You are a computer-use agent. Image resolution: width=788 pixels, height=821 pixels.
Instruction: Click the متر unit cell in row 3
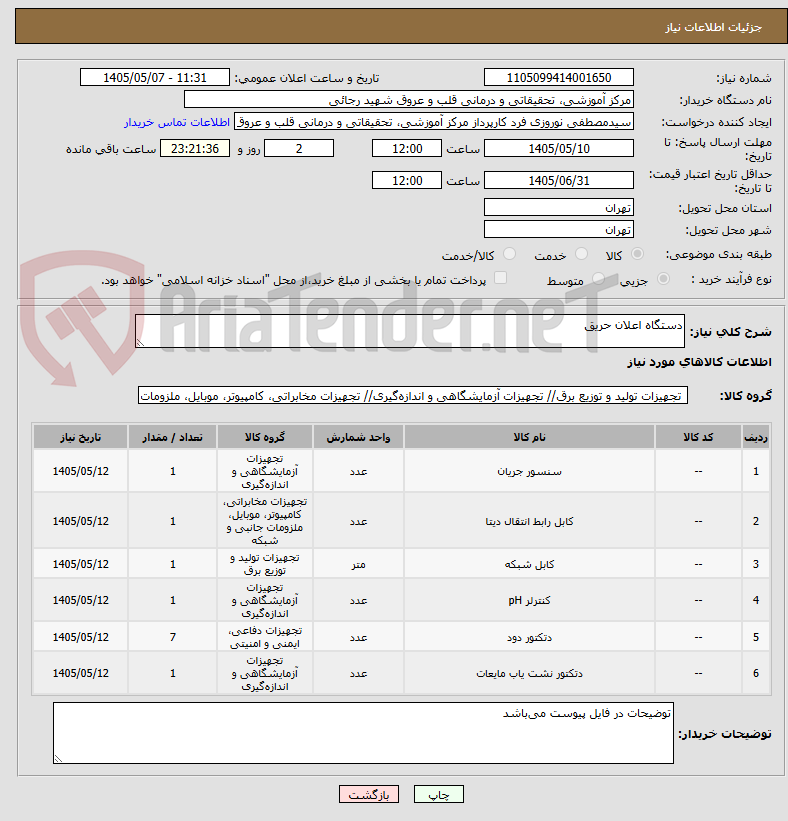click(x=358, y=564)
